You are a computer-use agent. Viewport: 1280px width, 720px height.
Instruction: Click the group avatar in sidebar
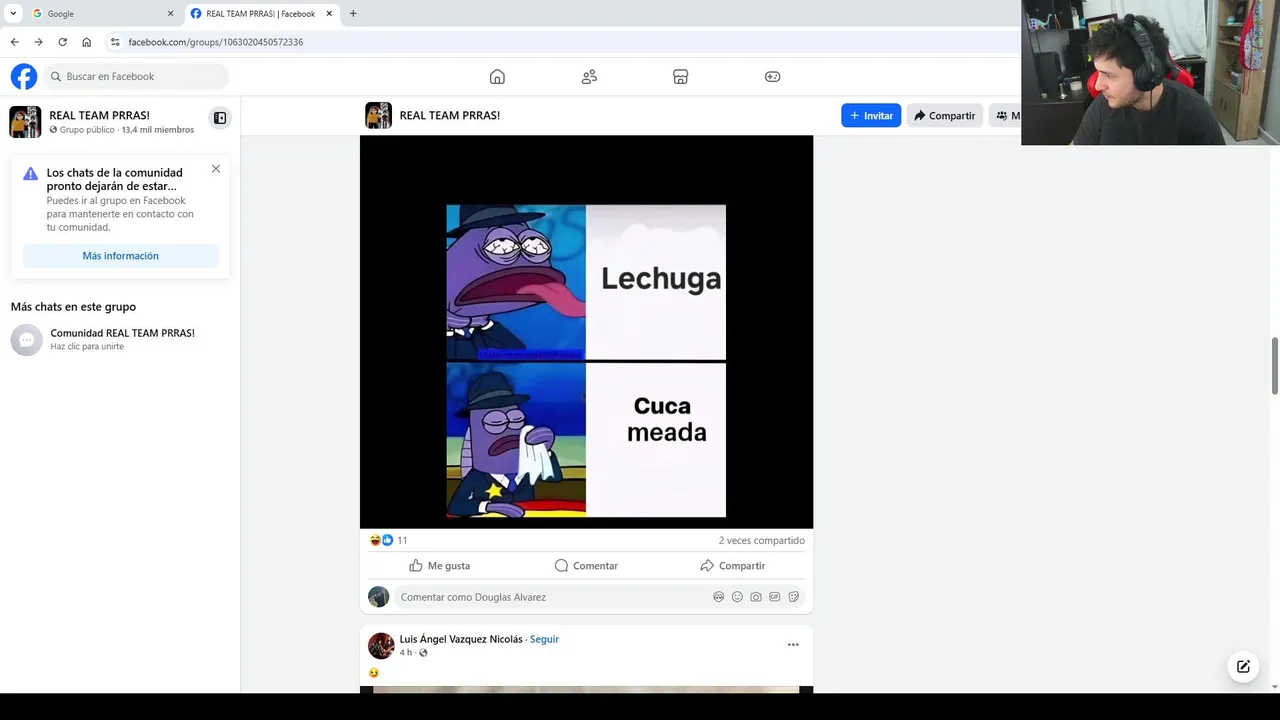point(25,122)
